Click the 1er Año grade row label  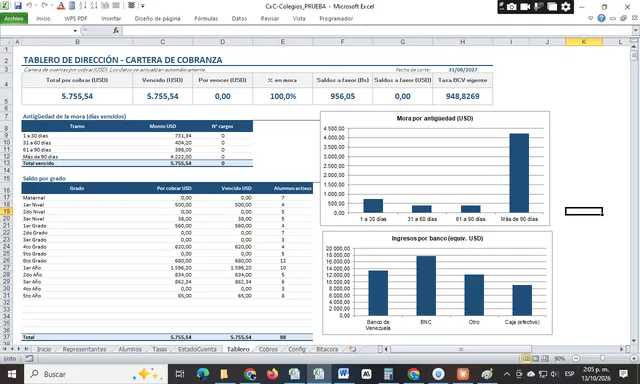click(x=32, y=268)
